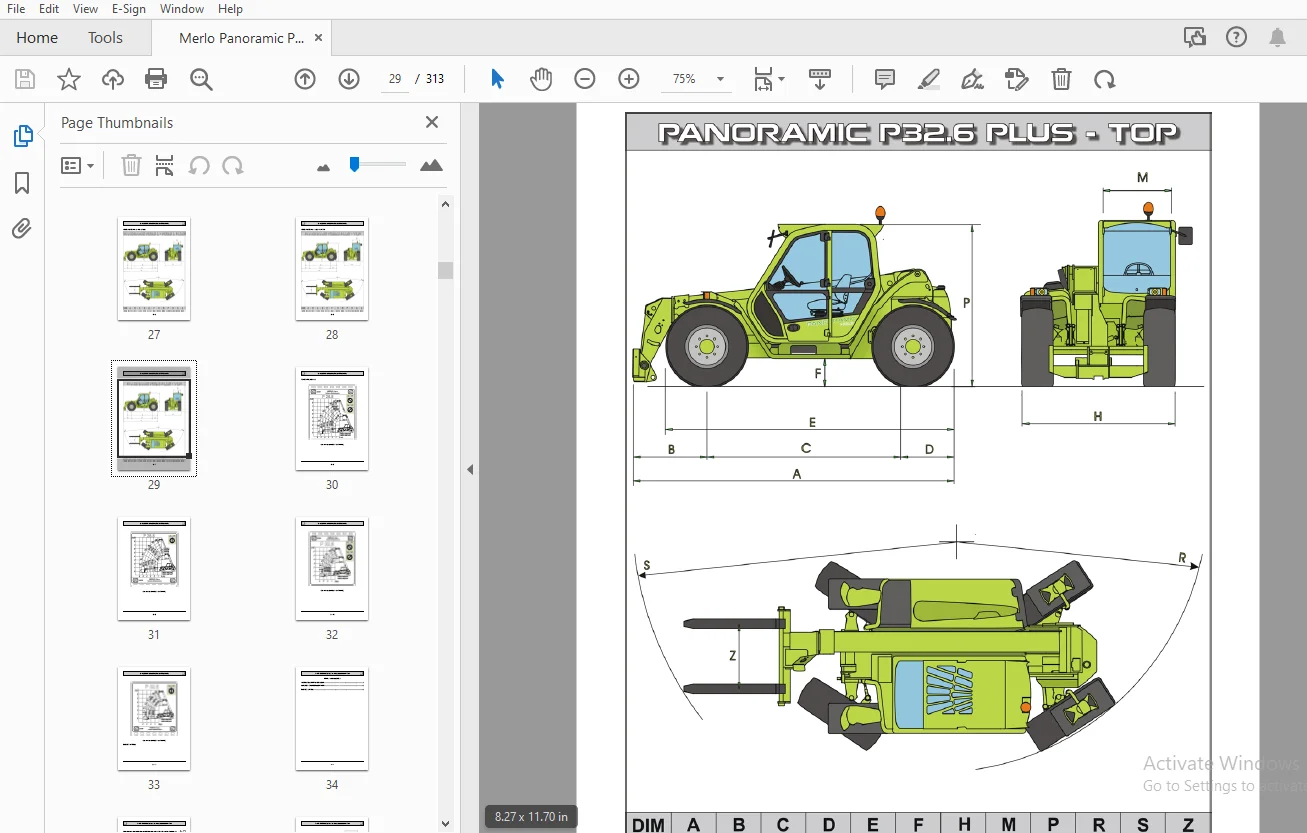Open the Sign document pen tool
1307x833 pixels.
971,79
